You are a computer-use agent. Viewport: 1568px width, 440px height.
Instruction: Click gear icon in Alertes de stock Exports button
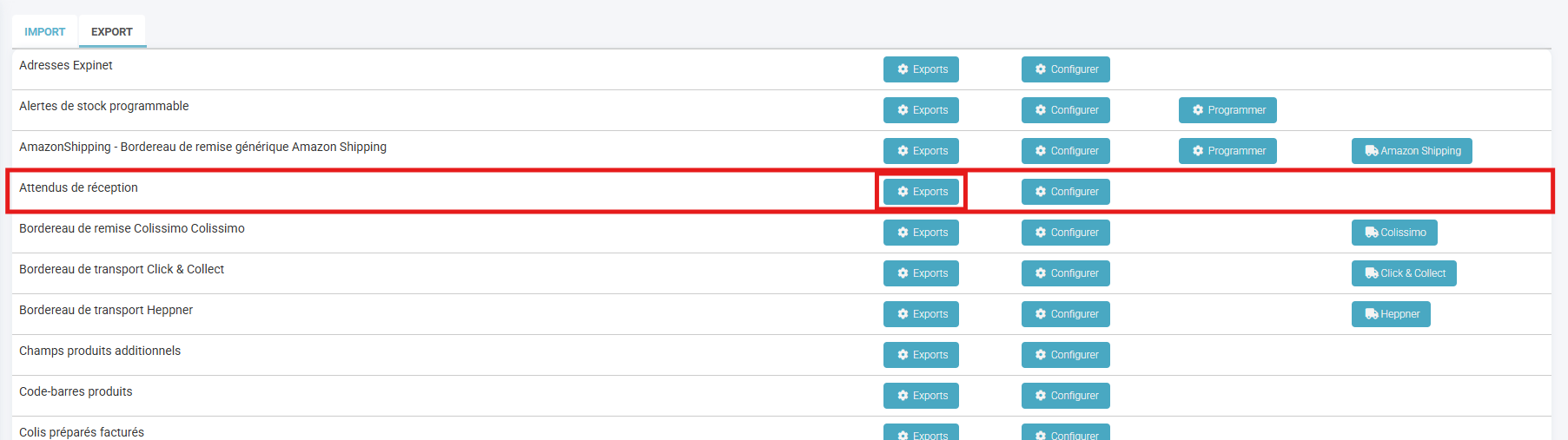coord(903,110)
